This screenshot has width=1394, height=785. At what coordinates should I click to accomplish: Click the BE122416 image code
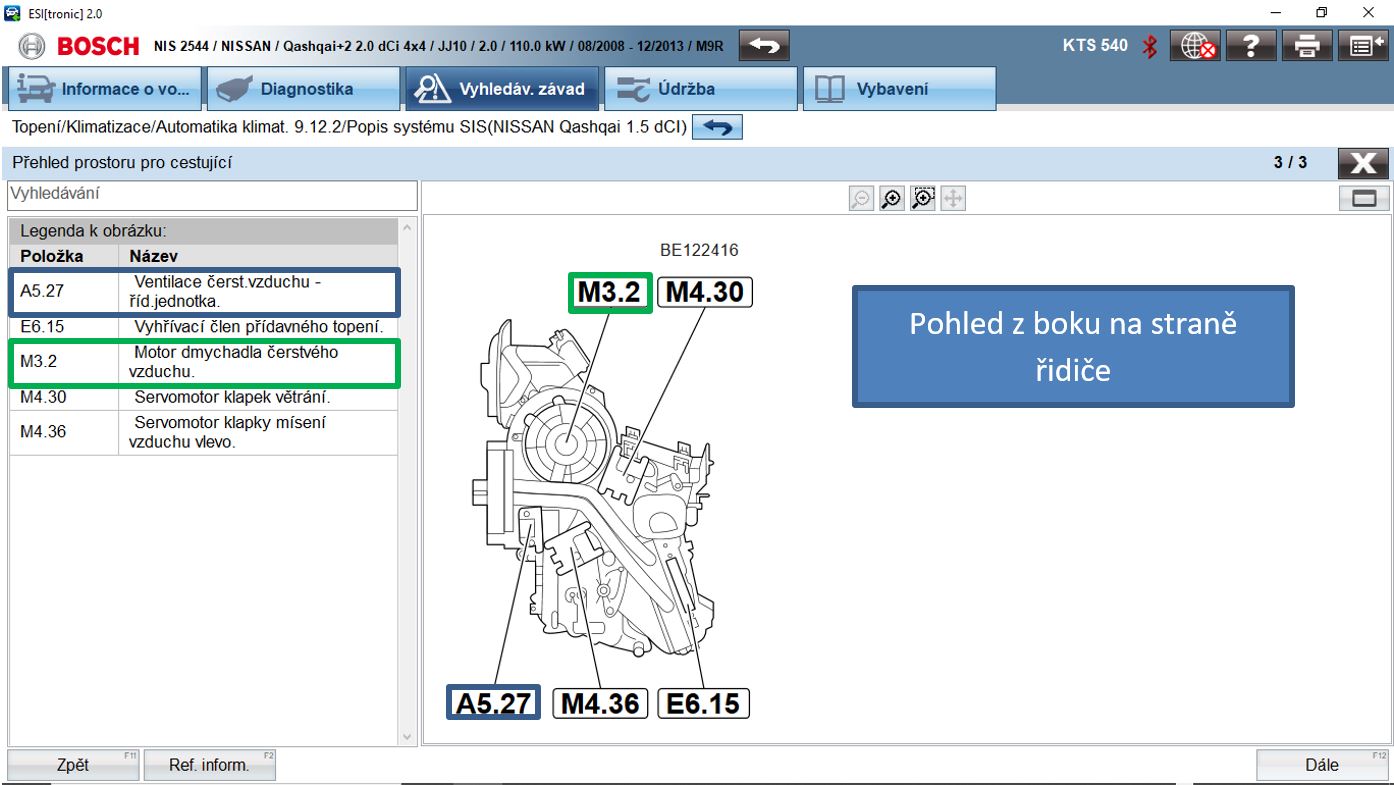click(699, 250)
